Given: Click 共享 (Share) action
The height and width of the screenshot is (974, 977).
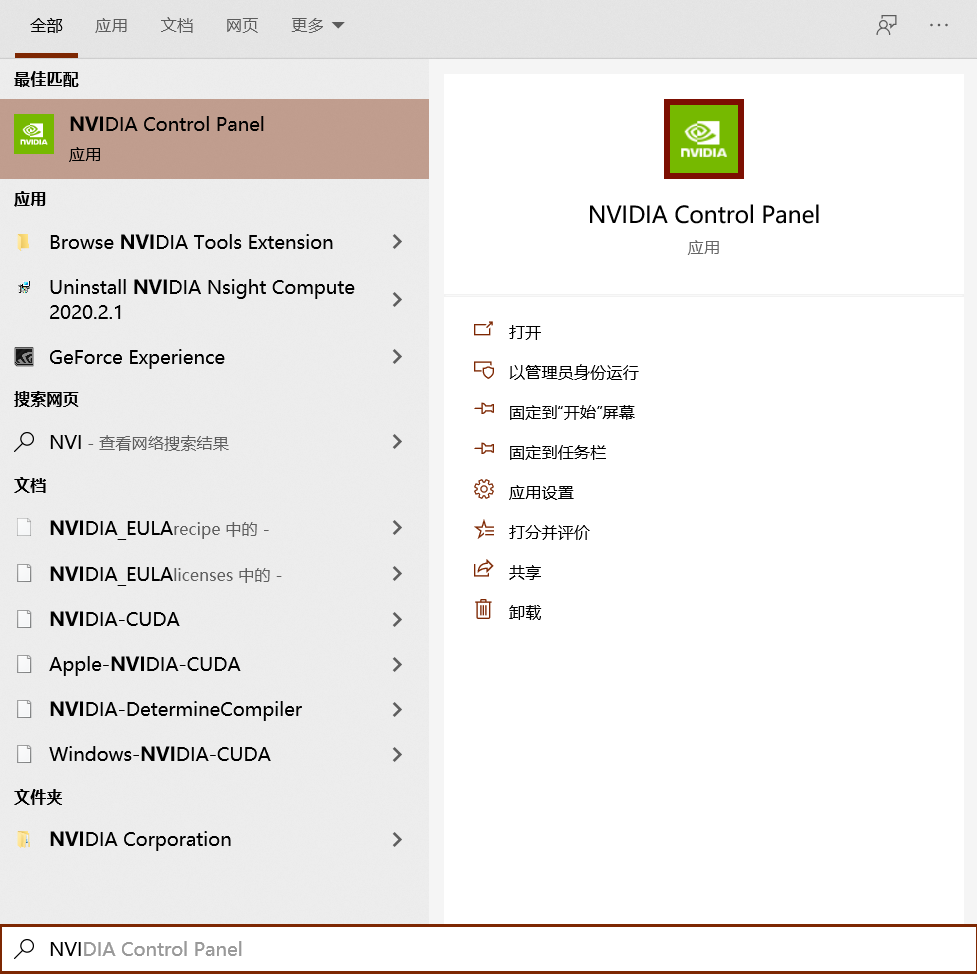Looking at the screenshot, I should click(525, 572).
